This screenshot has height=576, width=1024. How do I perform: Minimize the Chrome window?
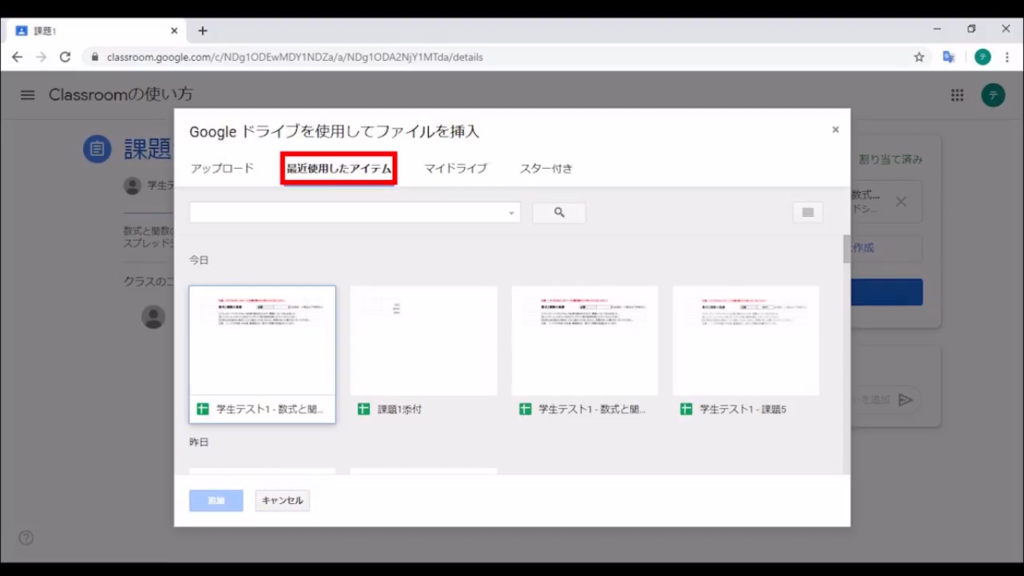click(x=937, y=29)
